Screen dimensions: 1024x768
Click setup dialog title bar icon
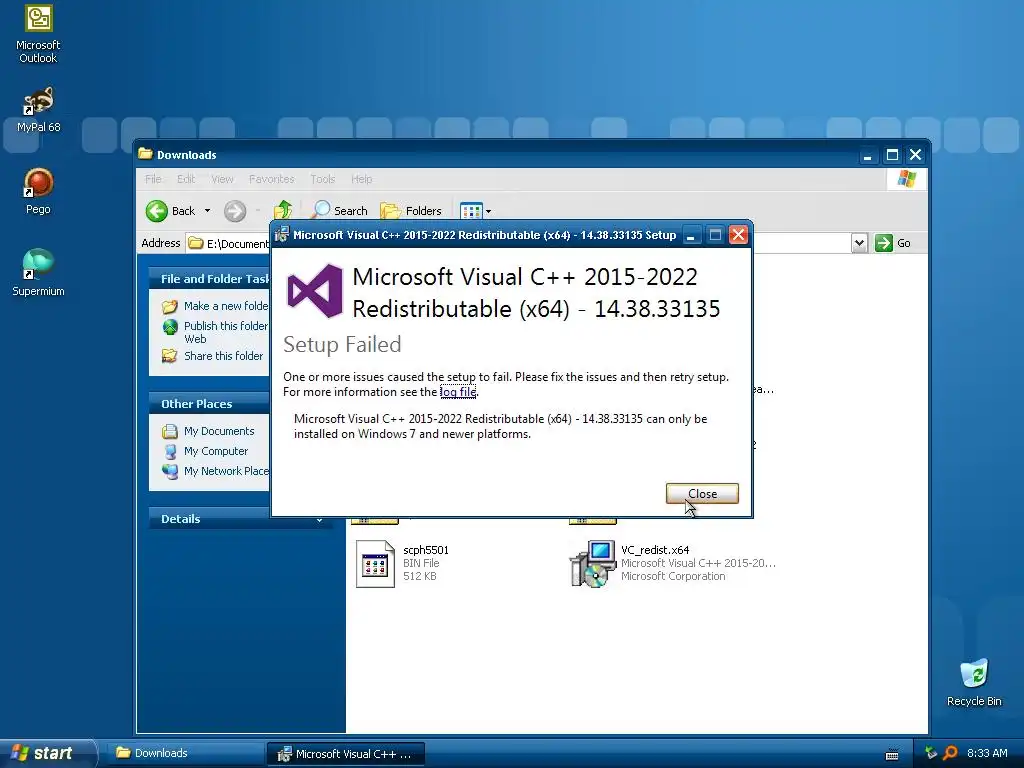[282, 235]
